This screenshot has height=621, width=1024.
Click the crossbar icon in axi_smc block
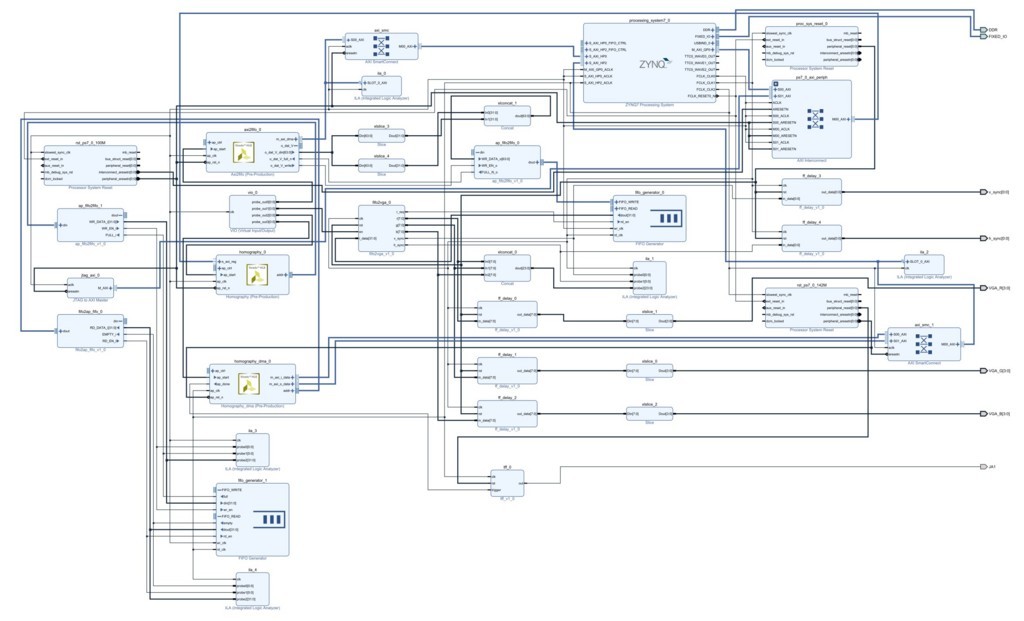(x=381, y=46)
